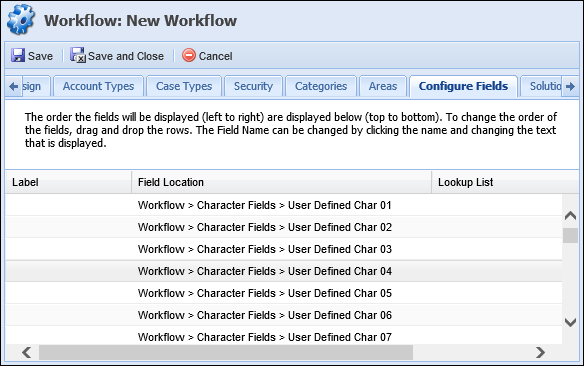The height and width of the screenshot is (366, 584).
Task: Click horizontal scrollbar left arrow
Action: pos(26,352)
